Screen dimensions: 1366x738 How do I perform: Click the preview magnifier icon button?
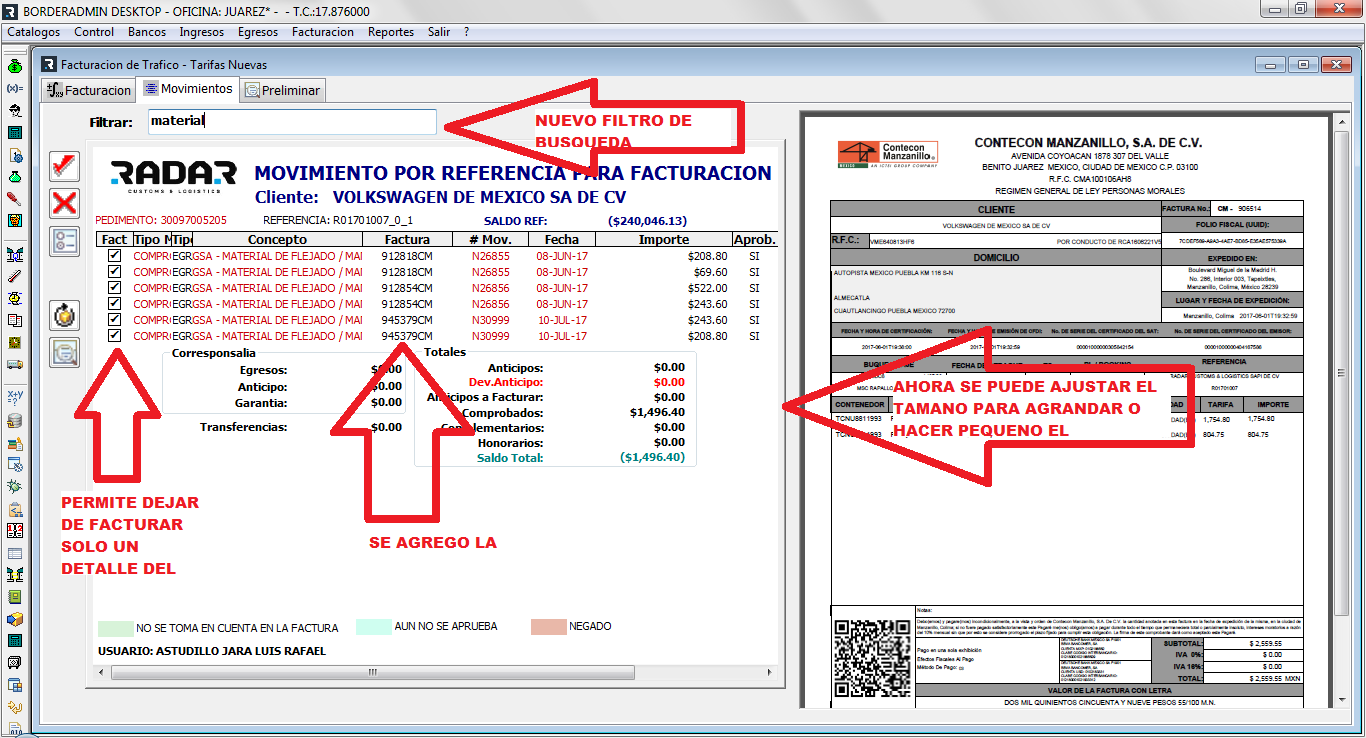tap(65, 353)
